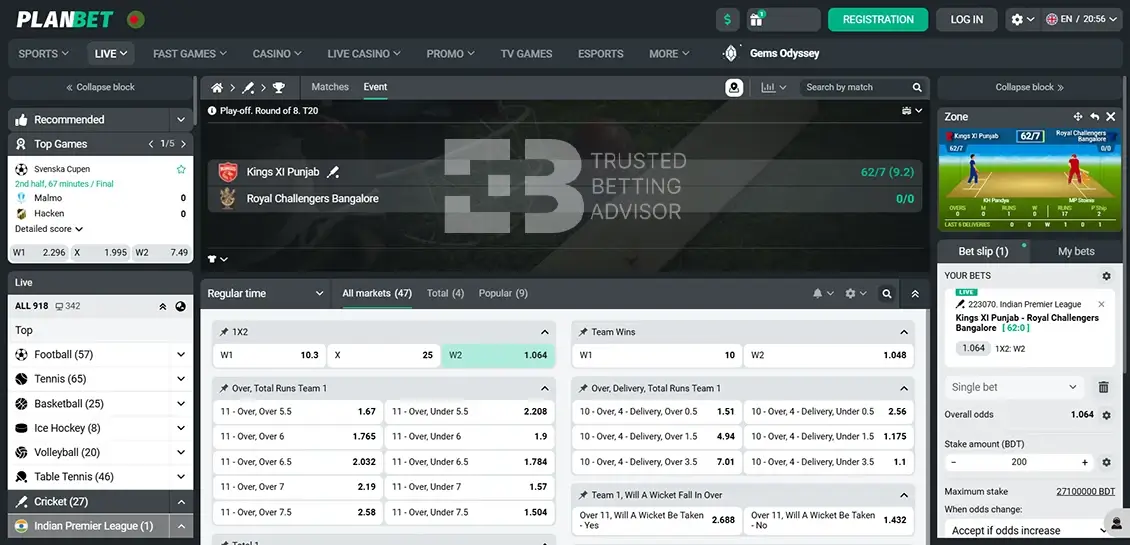The image size is (1130, 545).
Task: Click the REGISTRATION button
Action: pyautogui.click(x=878, y=19)
